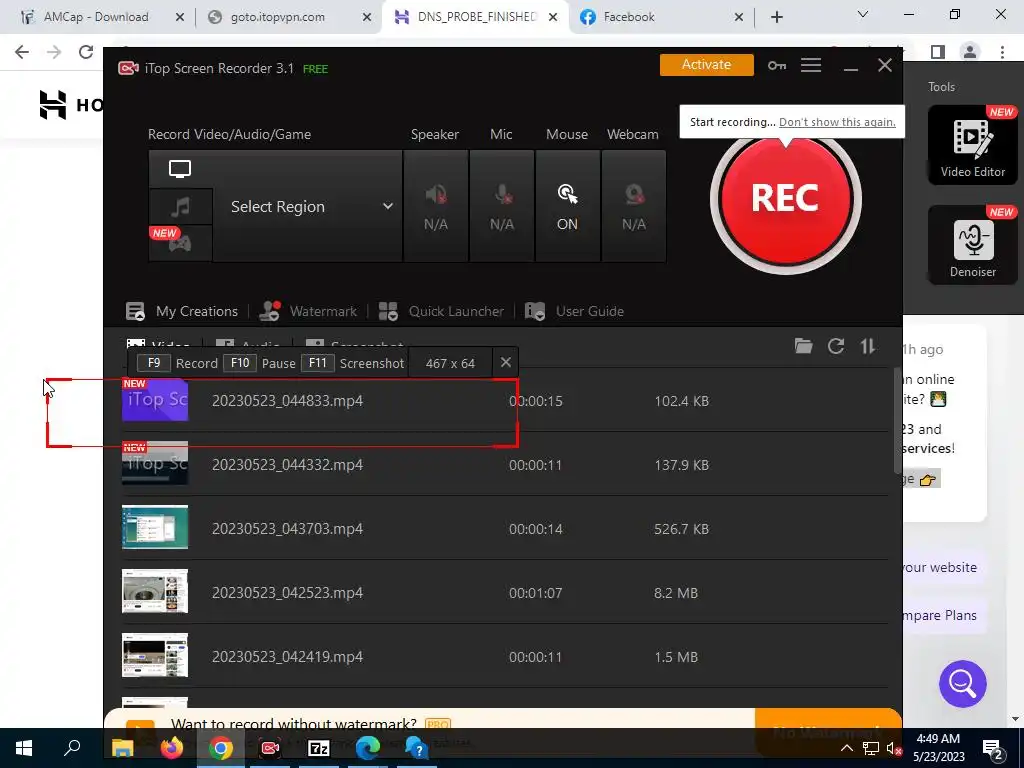This screenshot has width=1024, height=768.
Task: Switch to AMCap - Download browser tab
Action: 95,17
